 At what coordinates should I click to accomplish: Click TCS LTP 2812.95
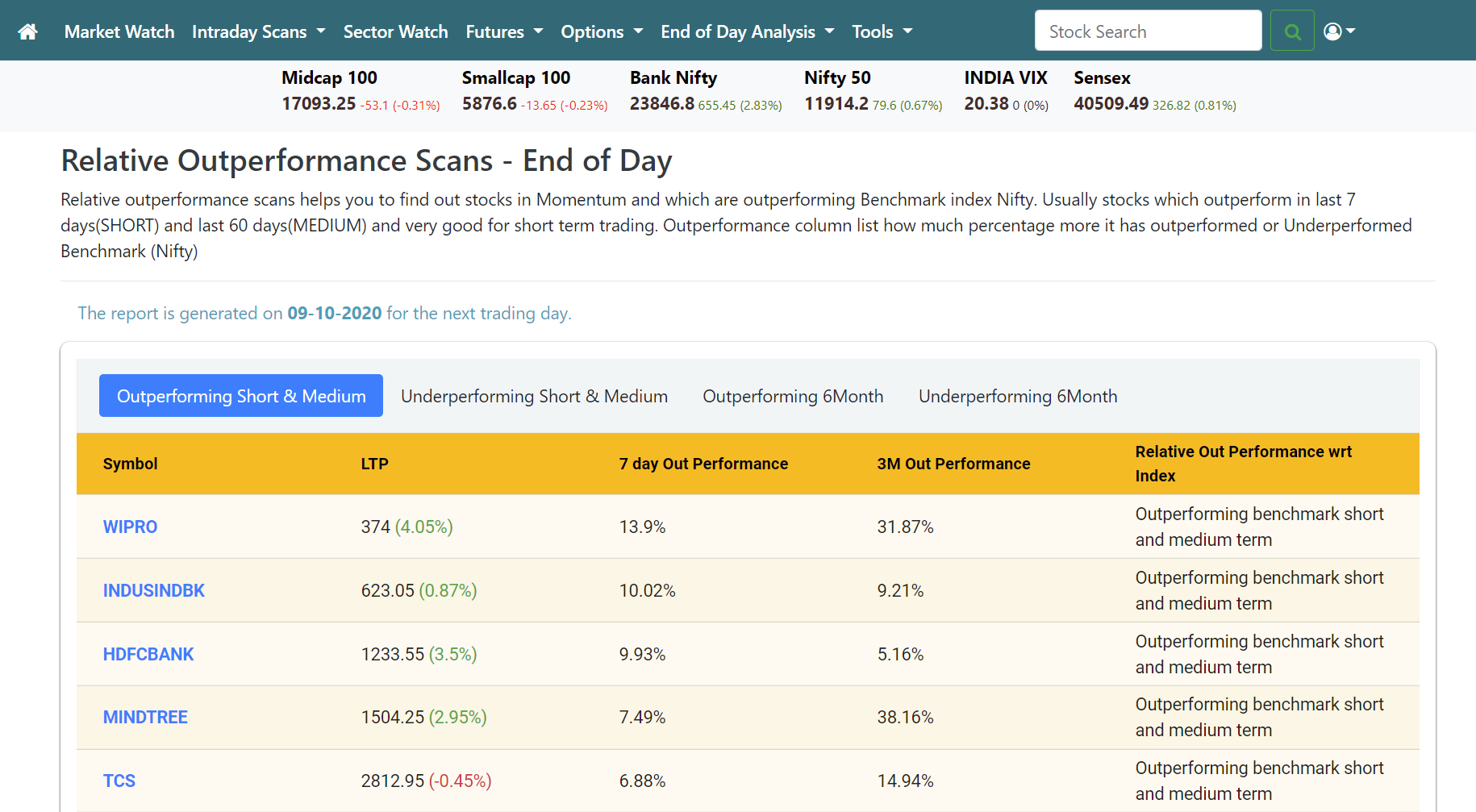[x=393, y=781]
